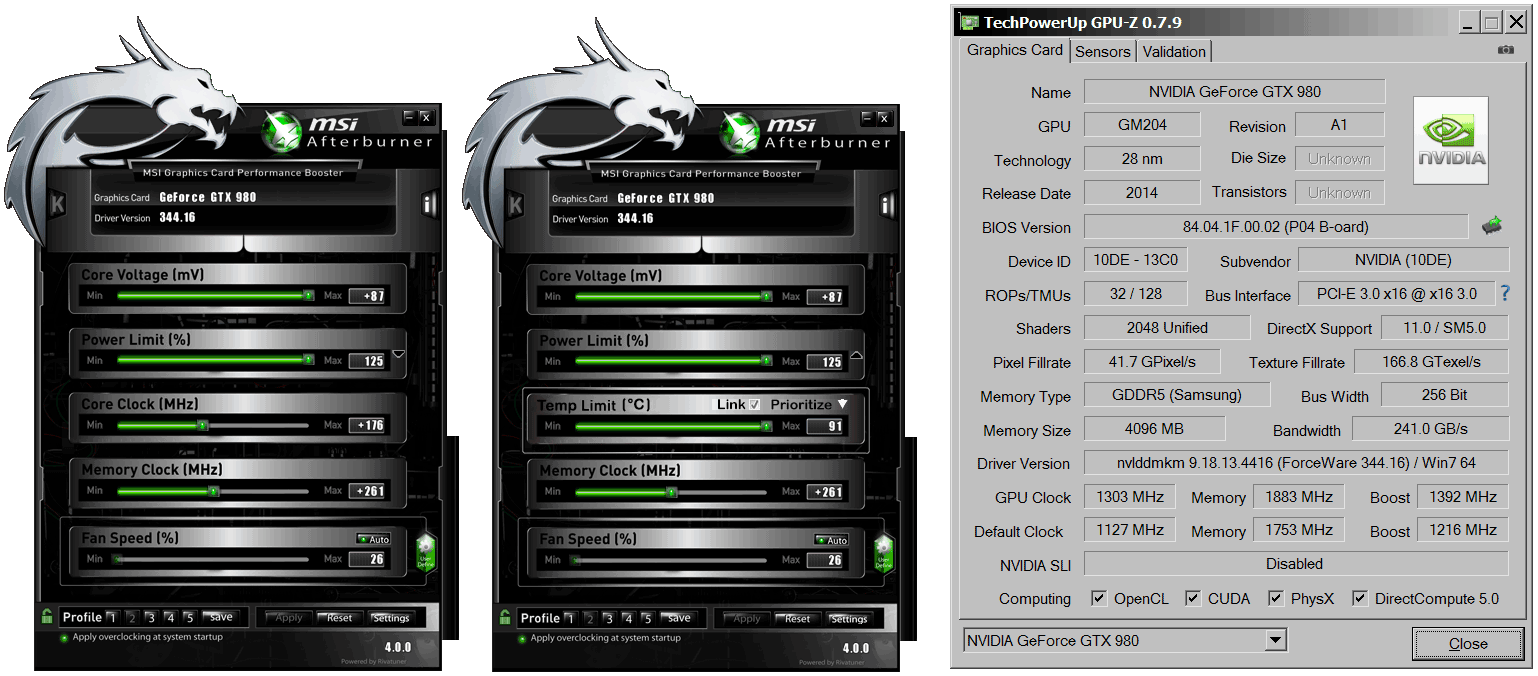This screenshot has height=676, width=1538.
Task: Click the Bus Interface question mark icon
Action: [1504, 293]
